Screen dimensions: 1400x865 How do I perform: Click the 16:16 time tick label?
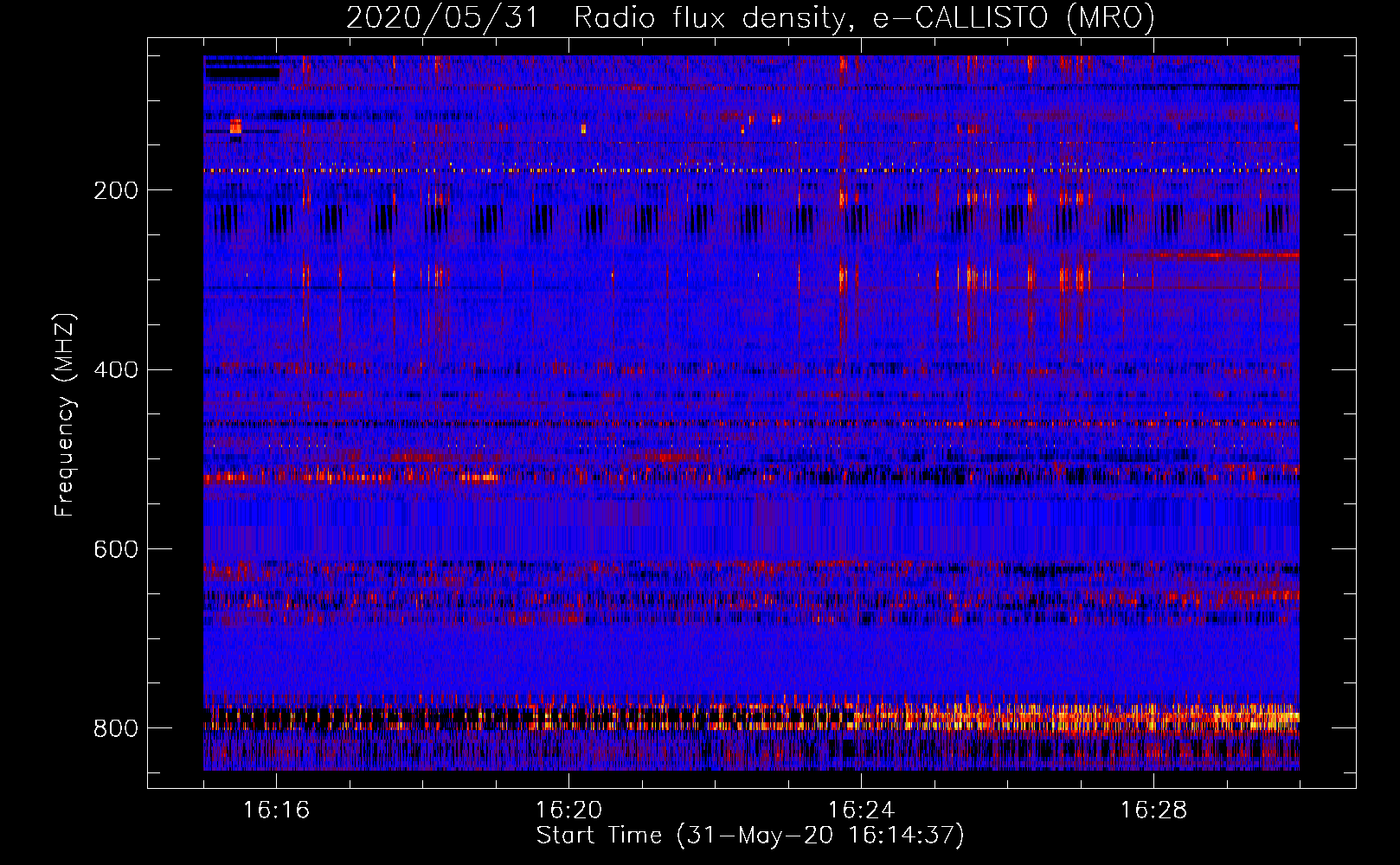276,811
